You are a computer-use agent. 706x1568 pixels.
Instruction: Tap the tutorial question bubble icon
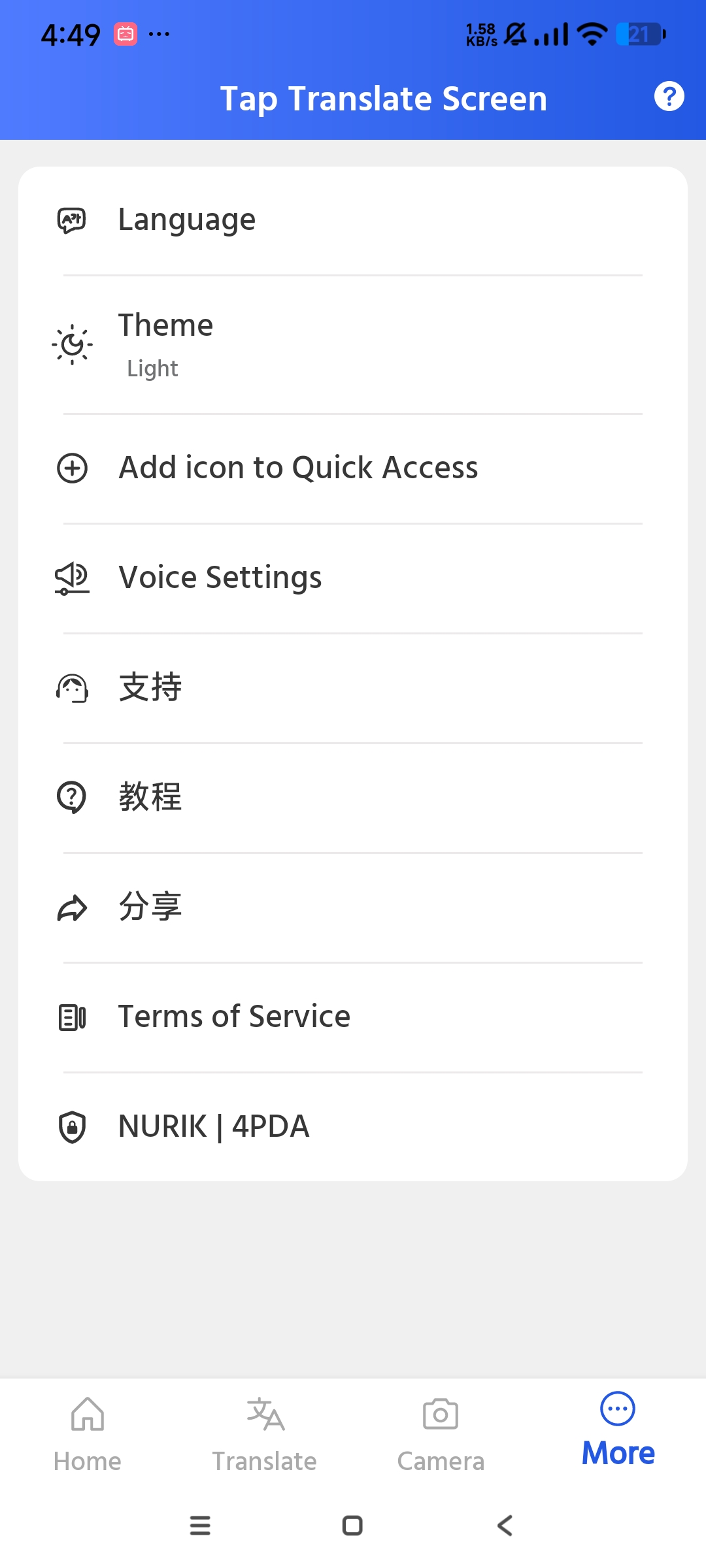coord(72,798)
